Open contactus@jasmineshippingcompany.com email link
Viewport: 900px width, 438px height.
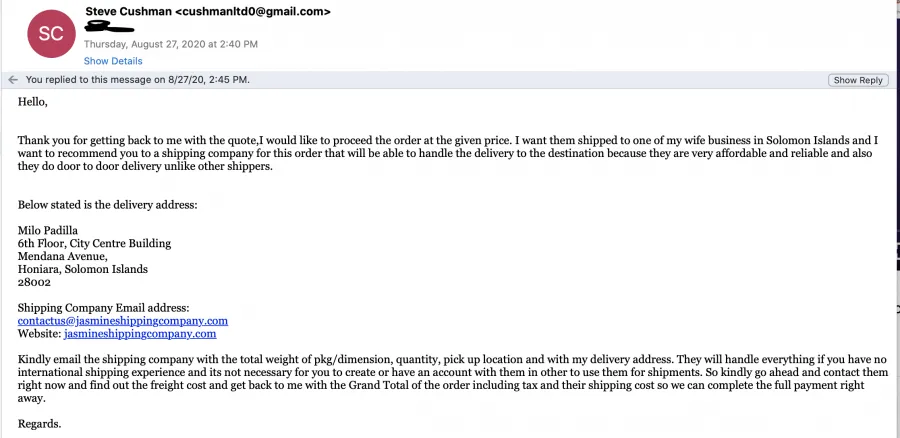tap(123, 321)
